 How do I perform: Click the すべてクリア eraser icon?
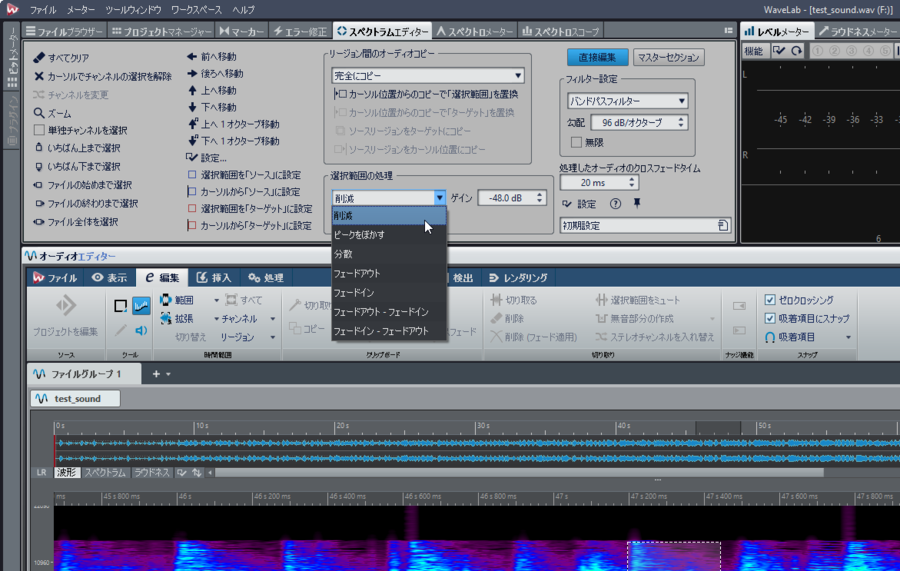[39, 58]
